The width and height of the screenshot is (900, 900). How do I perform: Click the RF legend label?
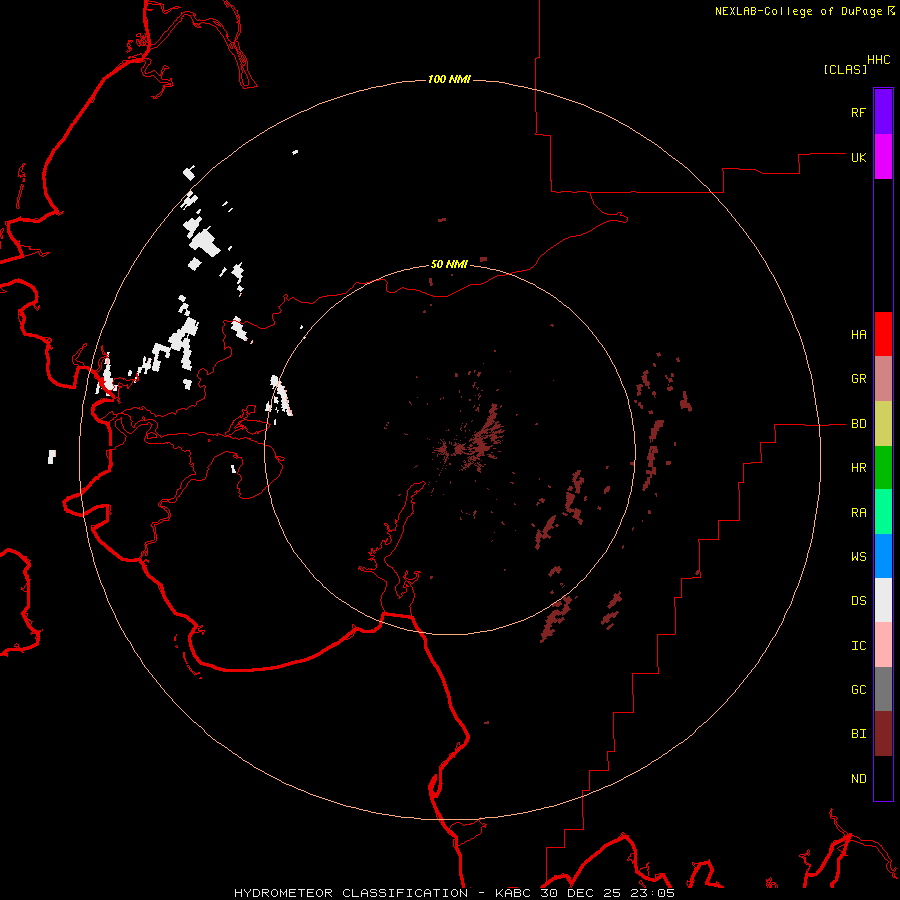859,112
